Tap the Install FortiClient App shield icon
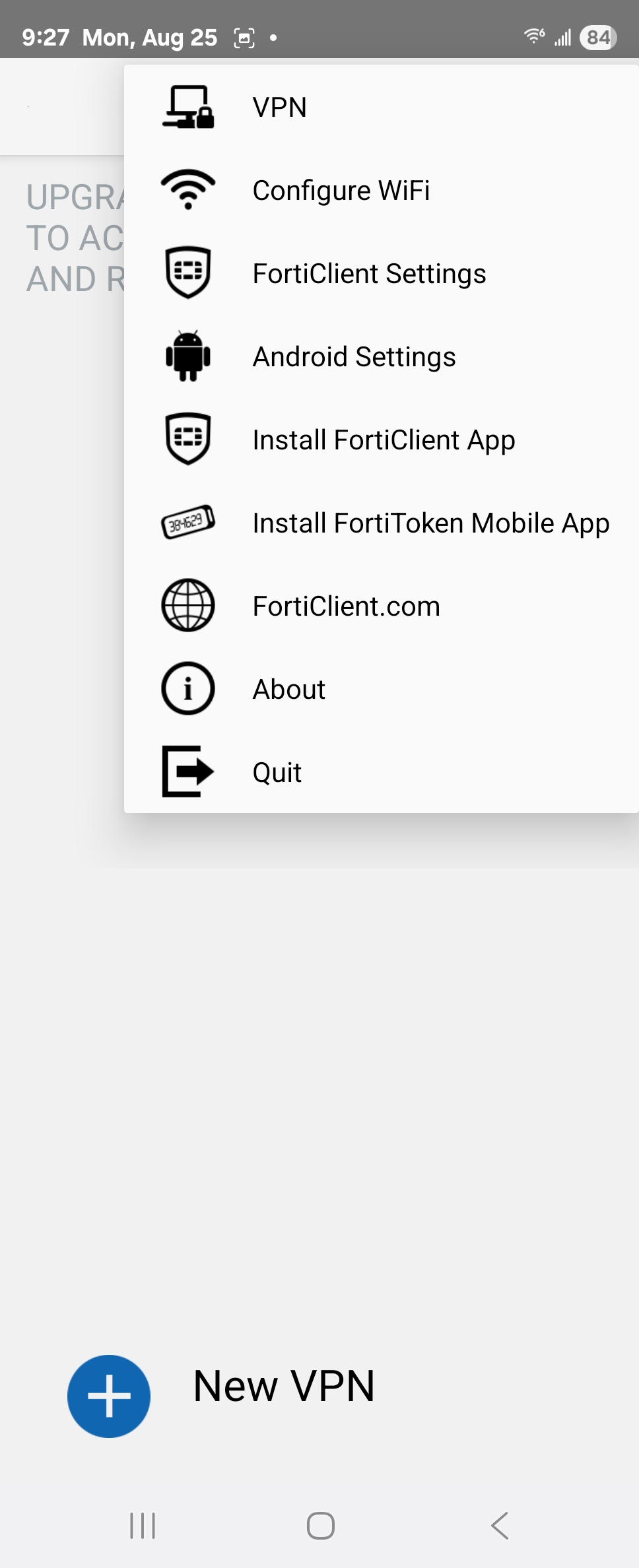Viewport: 639px width, 1568px height. (x=188, y=439)
